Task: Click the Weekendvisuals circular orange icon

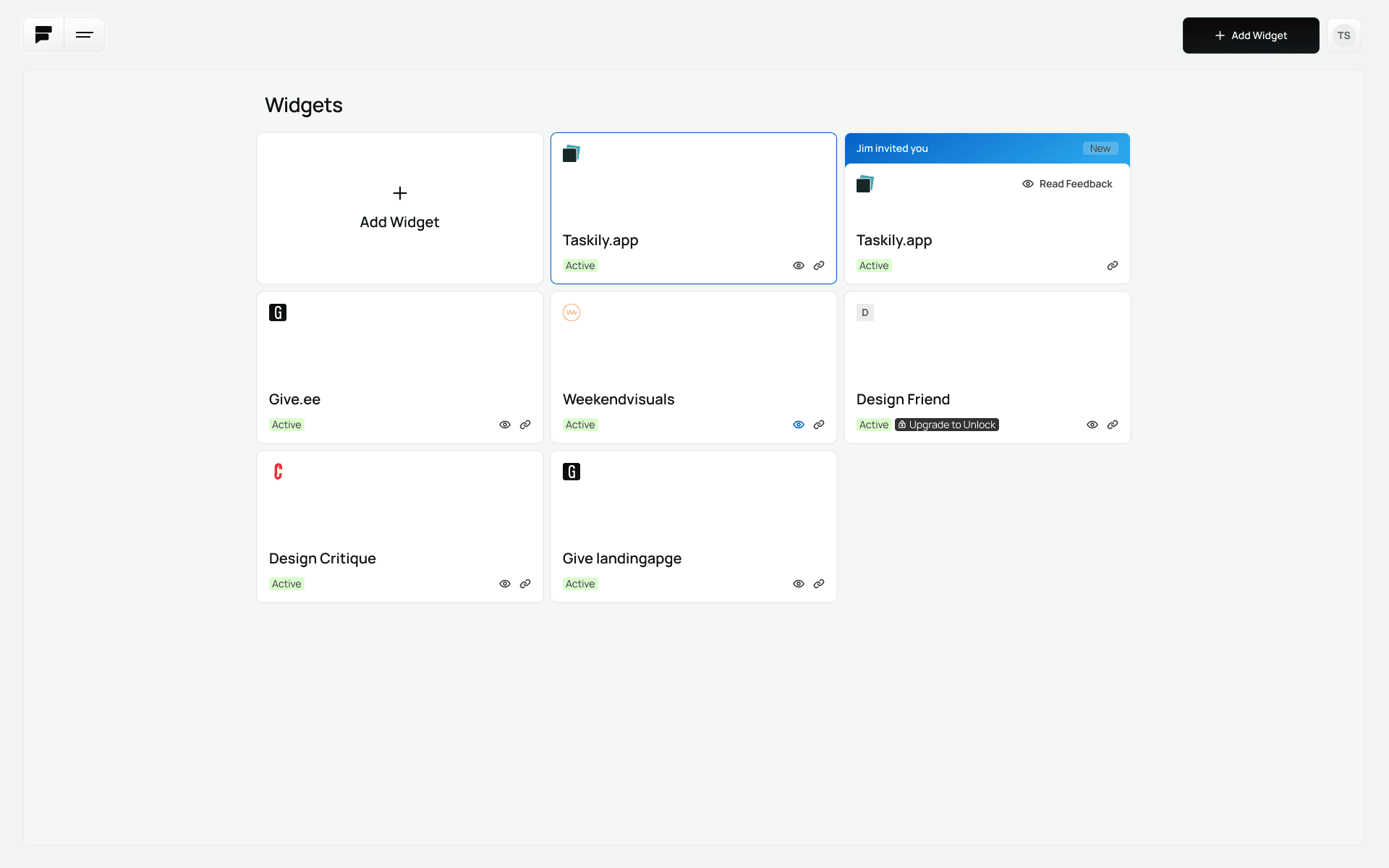Action: (572, 312)
